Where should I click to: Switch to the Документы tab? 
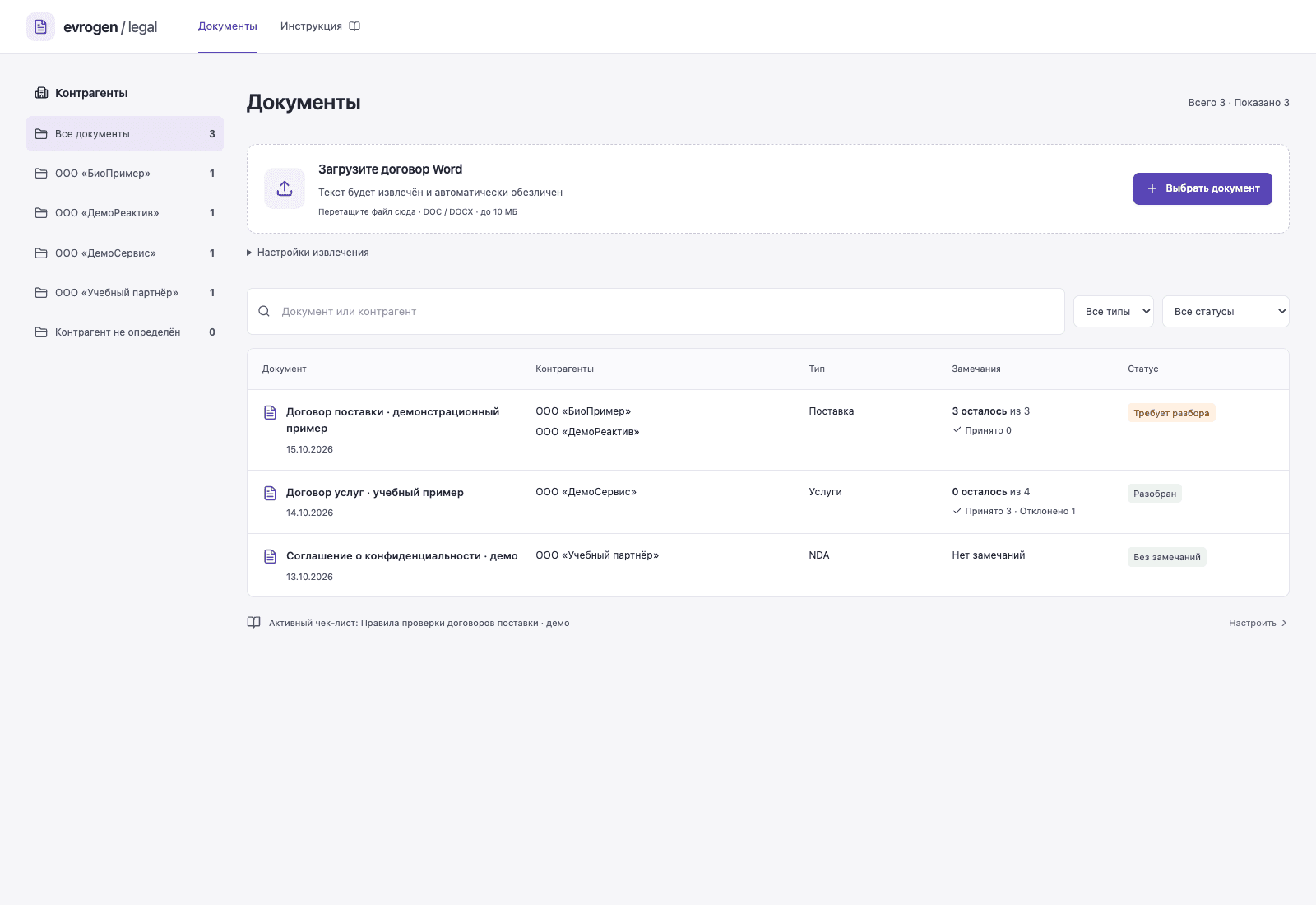pyautogui.click(x=228, y=26)
